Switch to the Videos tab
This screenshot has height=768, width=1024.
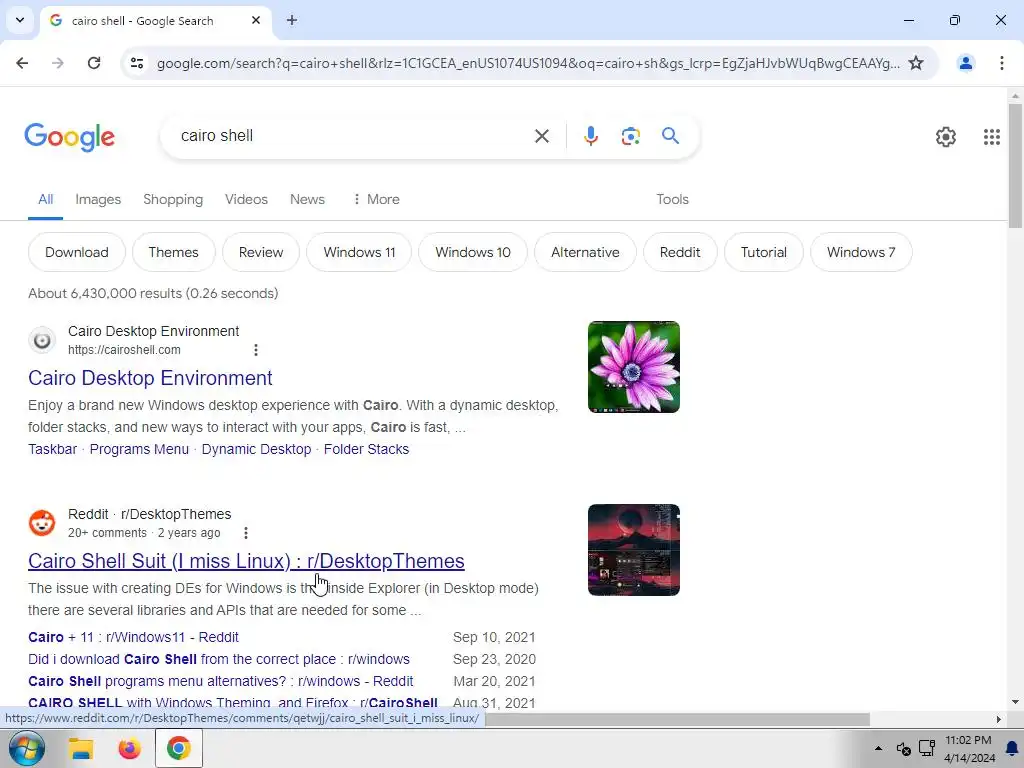pyautogui.click(x=246, y=199)
